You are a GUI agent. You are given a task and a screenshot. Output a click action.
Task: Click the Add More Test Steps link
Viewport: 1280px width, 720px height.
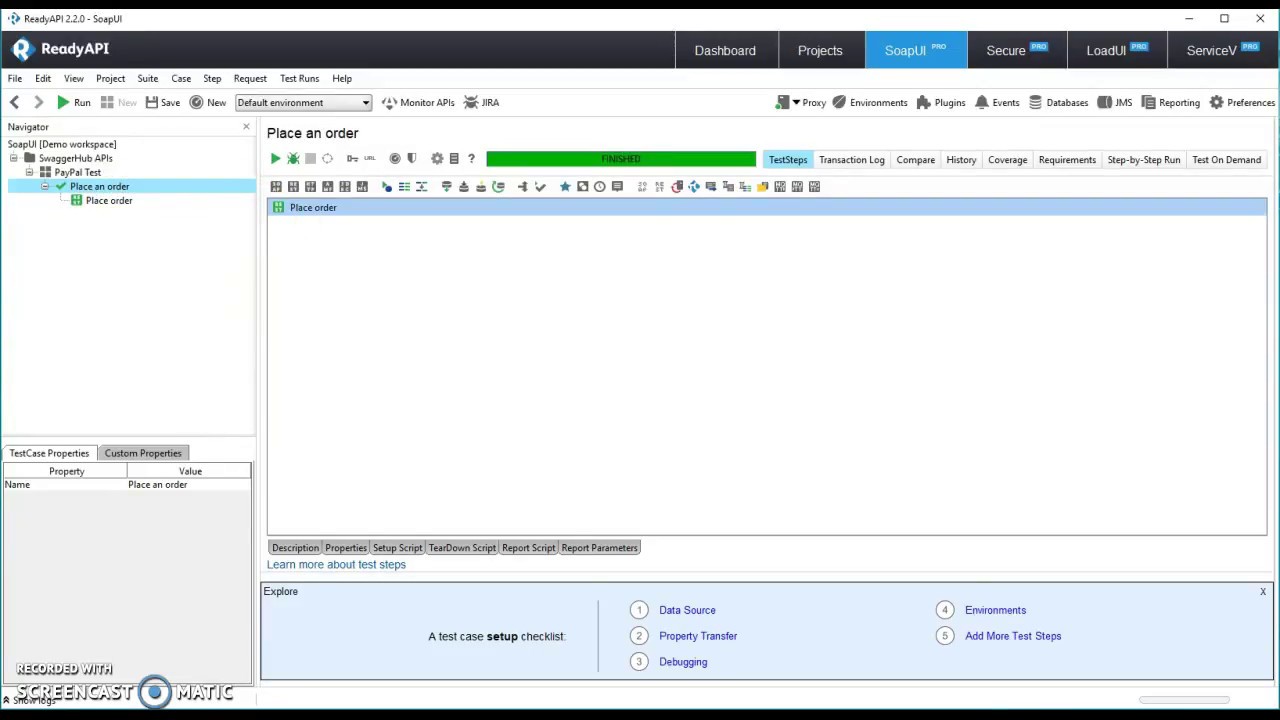tap(1013, 636)
